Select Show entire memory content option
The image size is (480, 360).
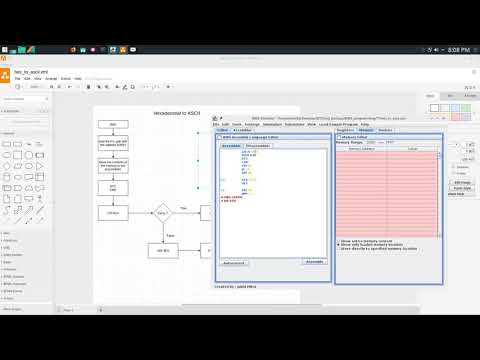click(366, 241)
